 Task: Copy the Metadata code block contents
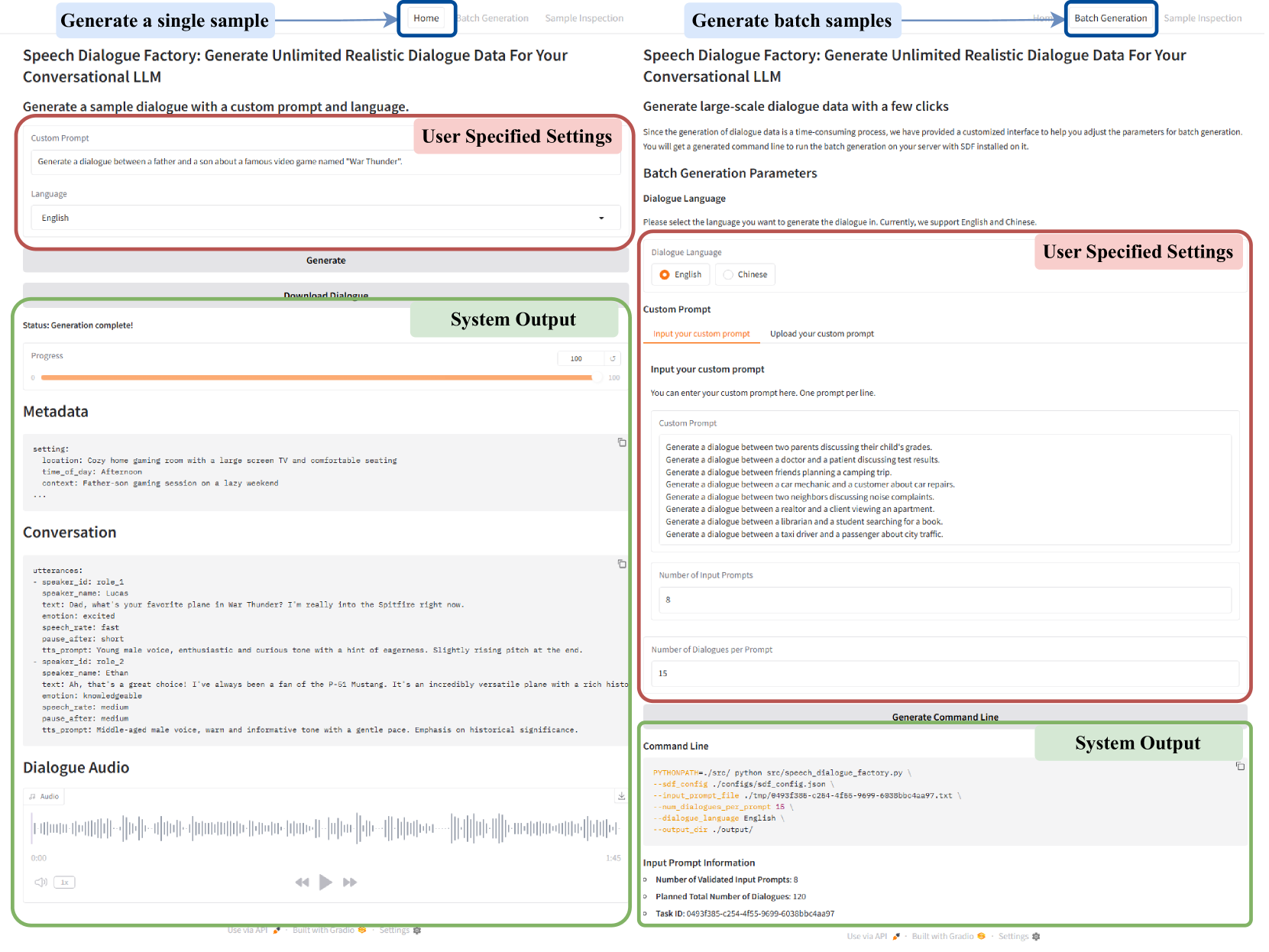click(622, 442)
